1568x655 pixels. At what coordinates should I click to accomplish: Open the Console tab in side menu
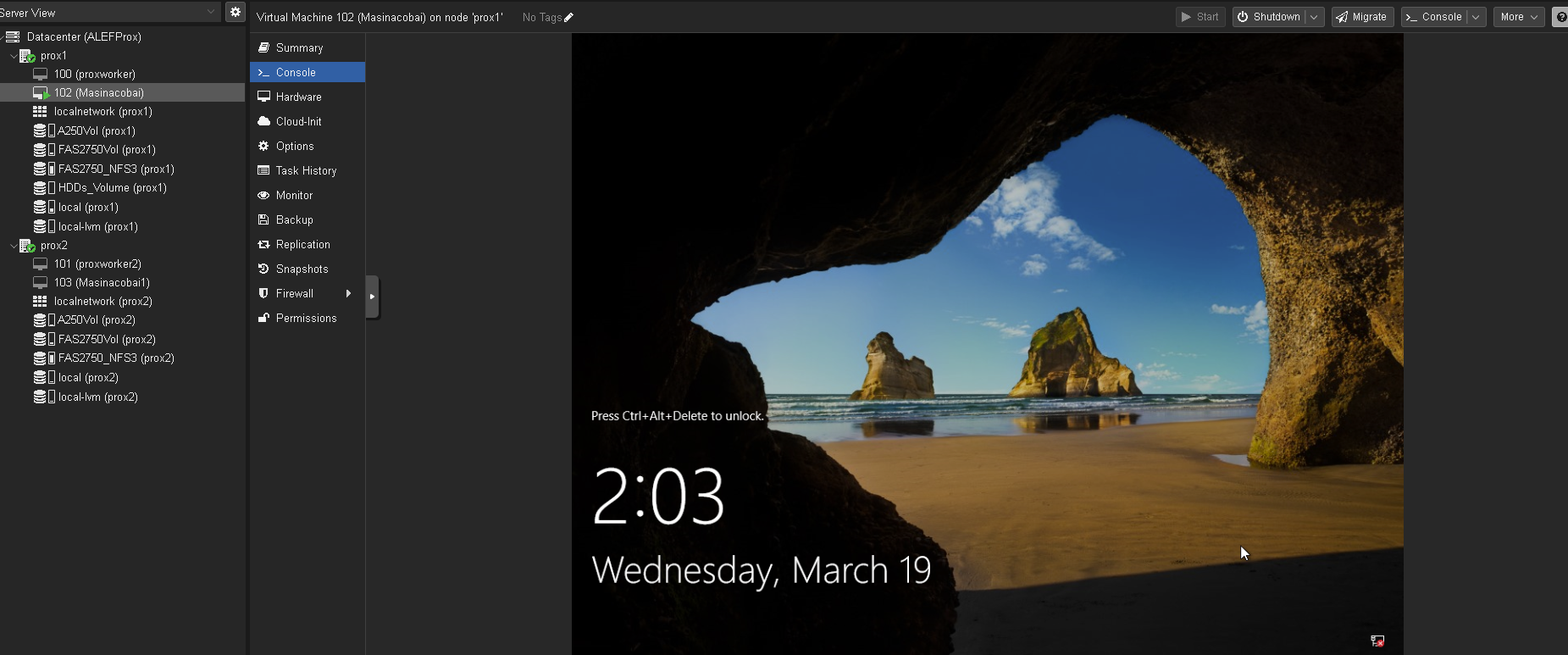pos(308,73)
